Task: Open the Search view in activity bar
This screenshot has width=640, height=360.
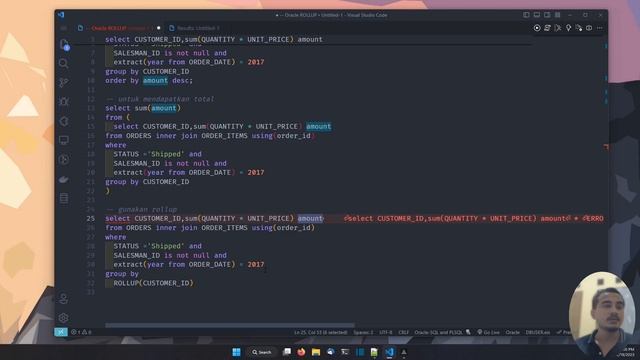Action: [x=64, y=63]
